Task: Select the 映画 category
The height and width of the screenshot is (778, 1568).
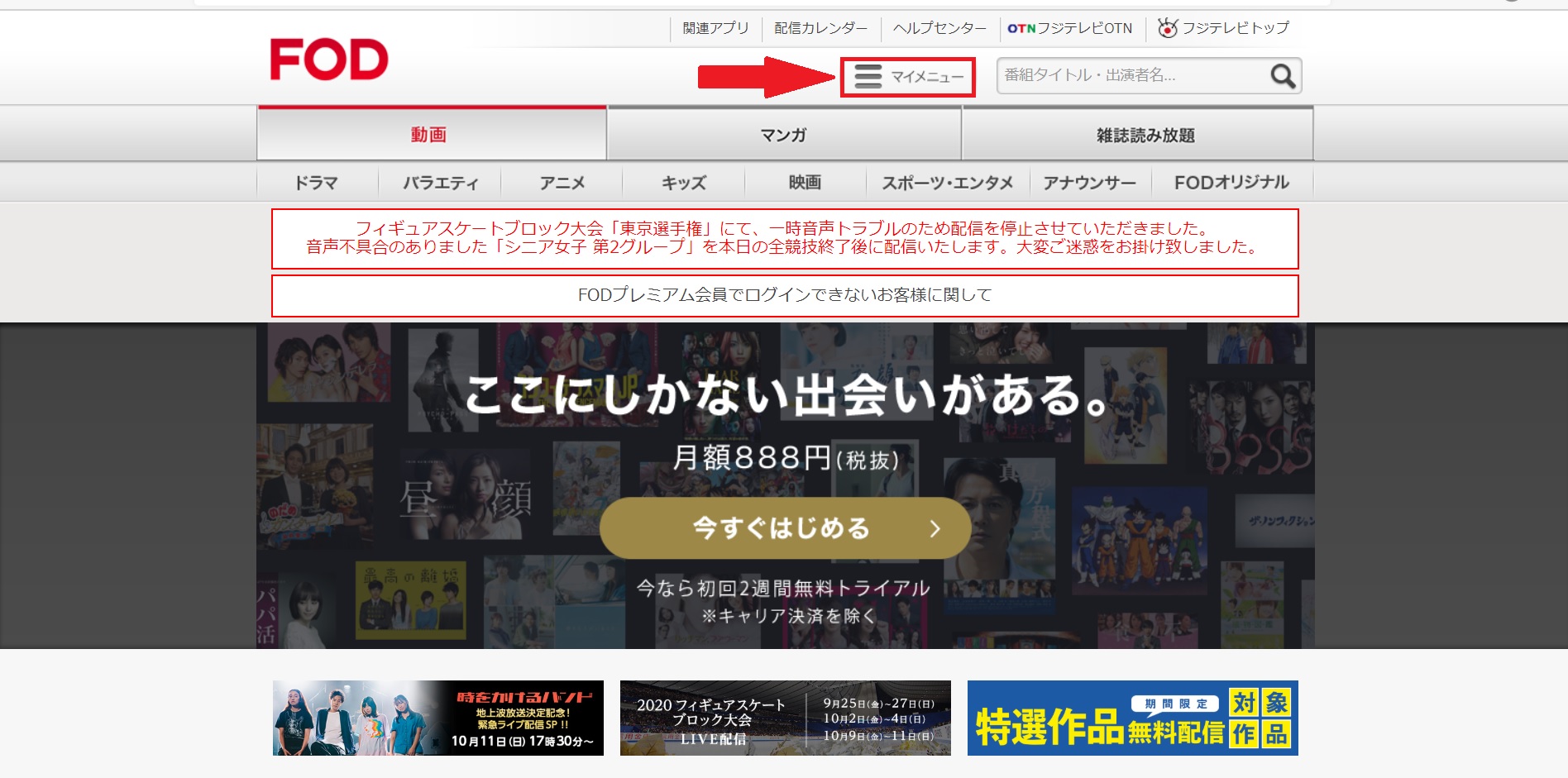Action: pos(805,183)
